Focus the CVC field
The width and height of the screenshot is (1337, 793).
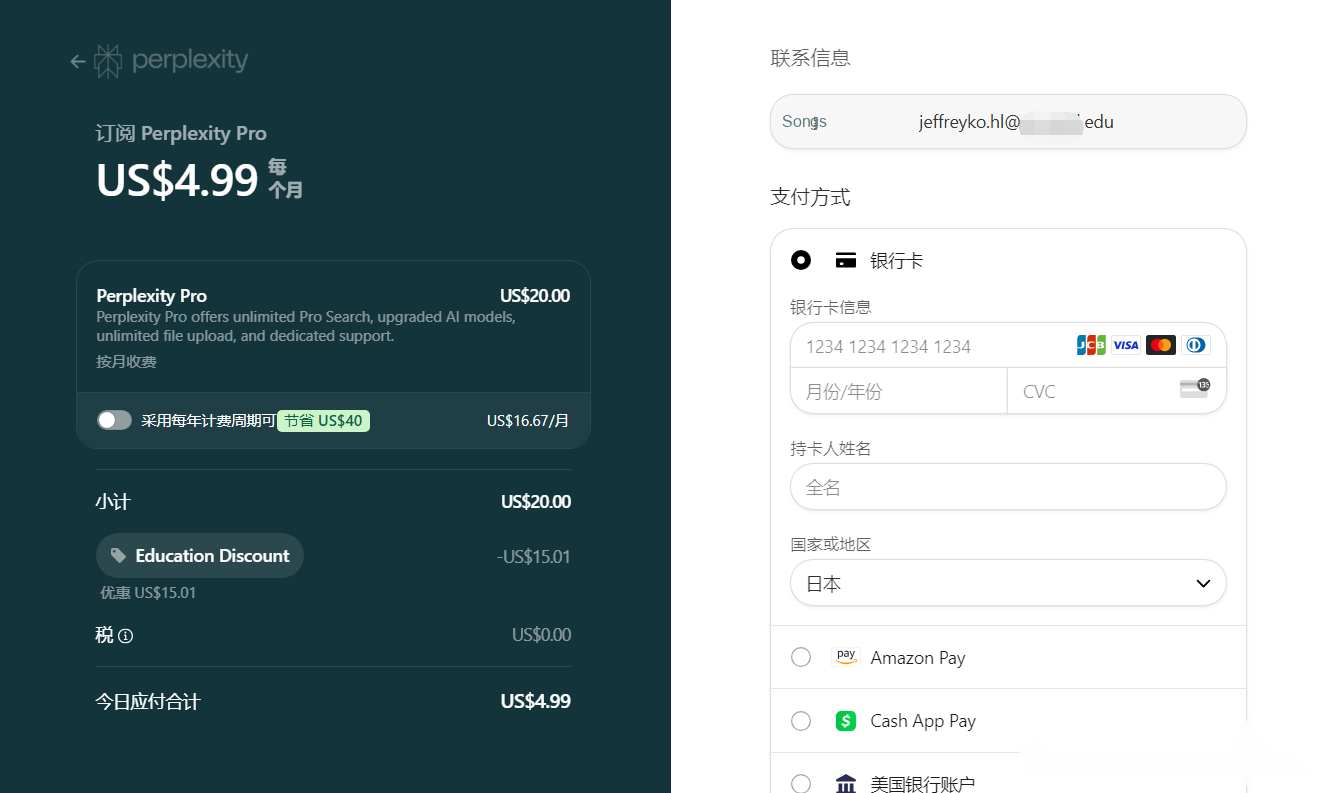point(1116,391)
